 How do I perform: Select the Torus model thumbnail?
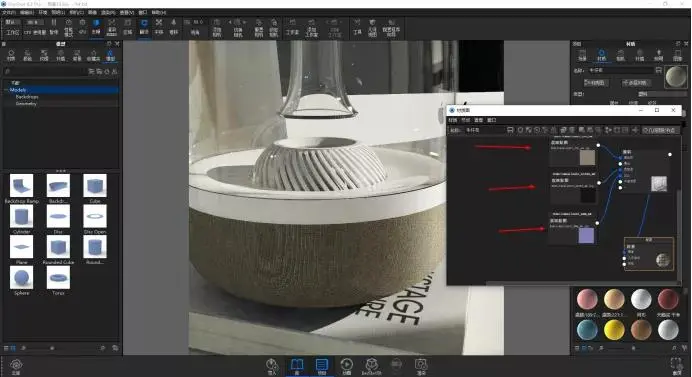pyautogui.click(x=58, y=278)
